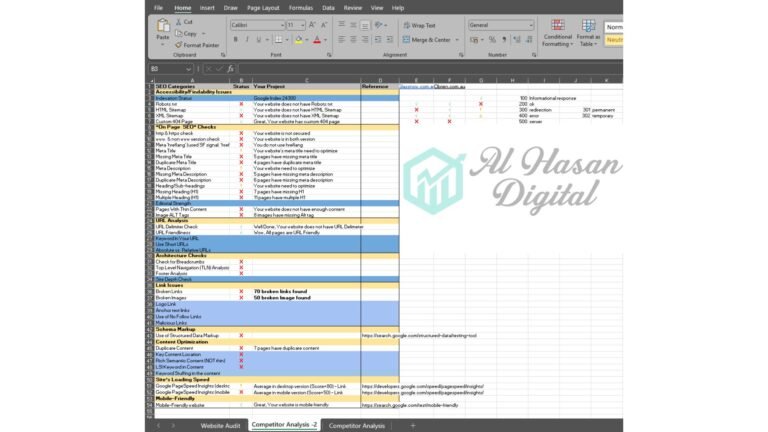Image resolution: width=768 pixels, height=432 pixels.
Task: Select the Format Painter tool
Action: pos(197,45)
